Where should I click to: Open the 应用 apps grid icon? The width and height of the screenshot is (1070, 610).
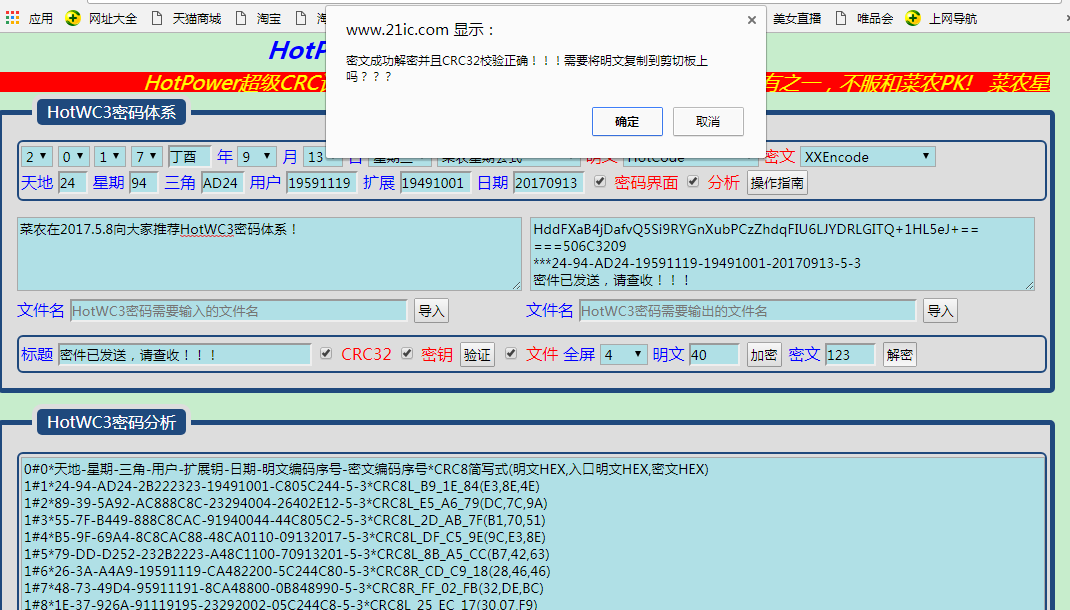(x=12, y=18)
